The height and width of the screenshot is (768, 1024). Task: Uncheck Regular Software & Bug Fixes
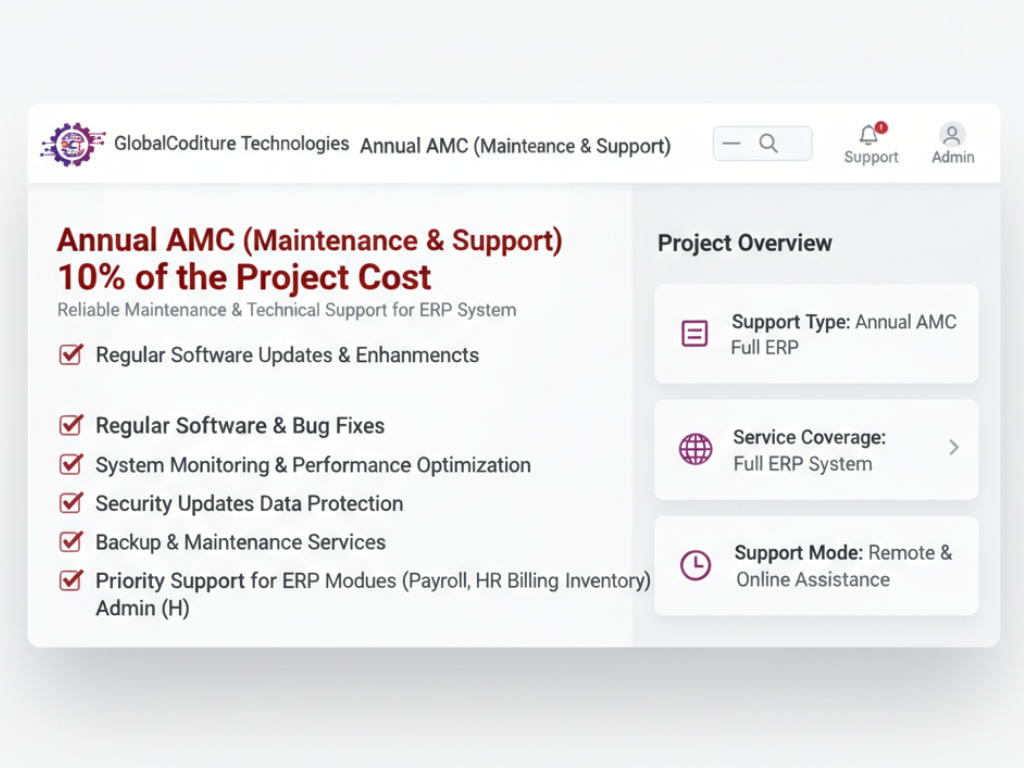pos(71,425)
